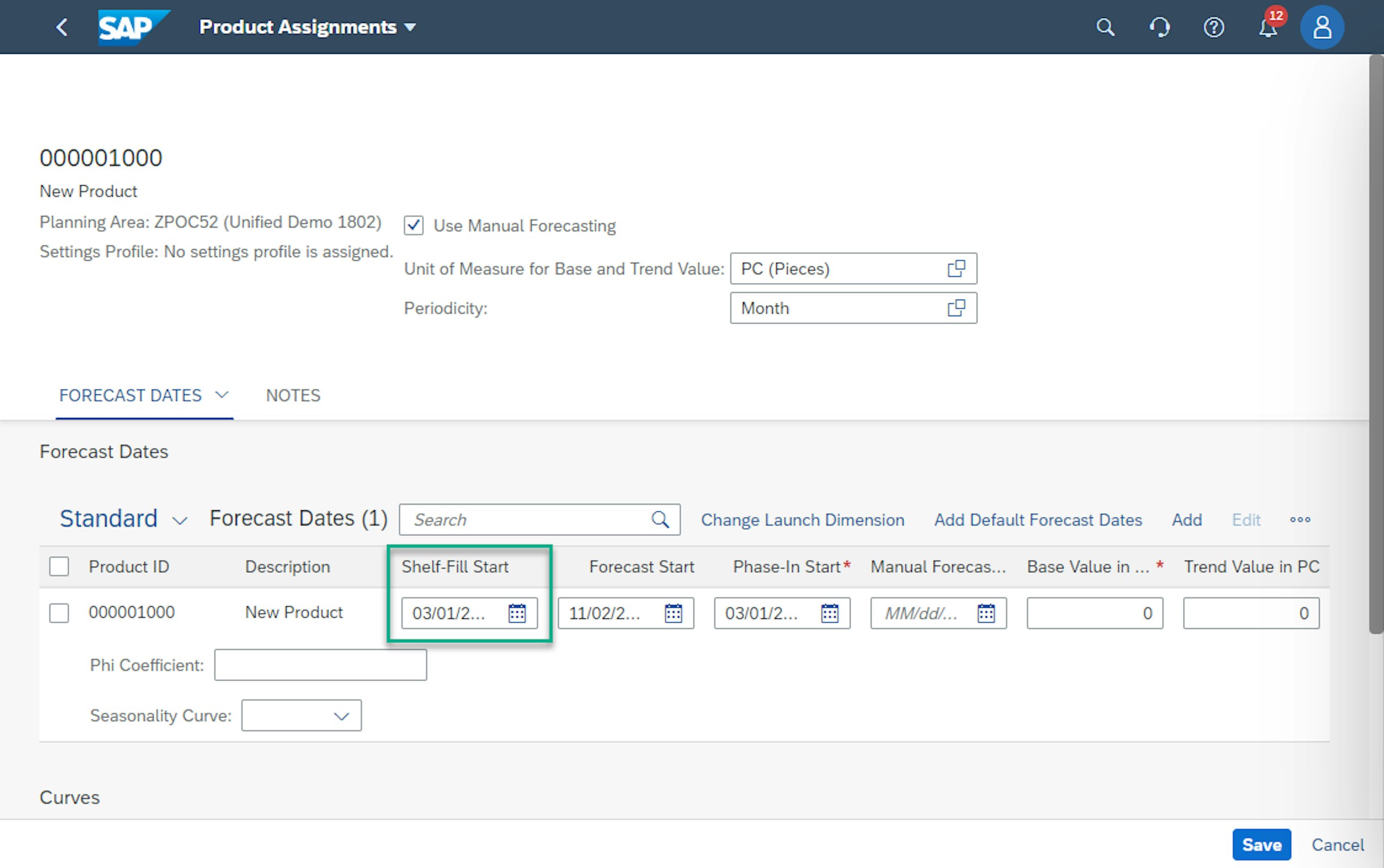This screenshot has width=1384, height=868.
Task: Open value help for Periodicity field
Action: coord(956,308)
